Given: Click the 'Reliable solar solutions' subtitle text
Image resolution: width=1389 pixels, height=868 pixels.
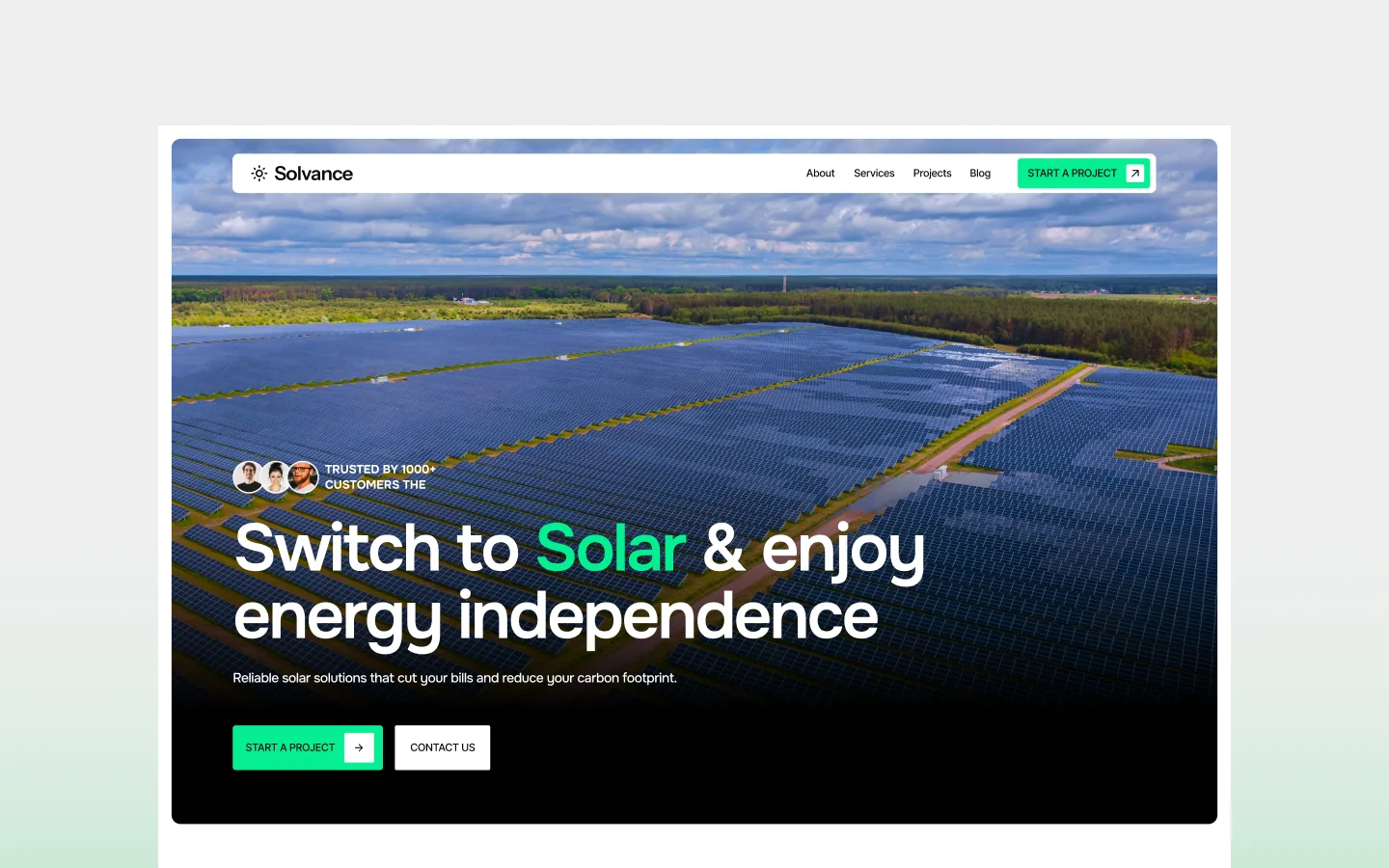Looking at the screenshot, I should (x=454, y=678).
